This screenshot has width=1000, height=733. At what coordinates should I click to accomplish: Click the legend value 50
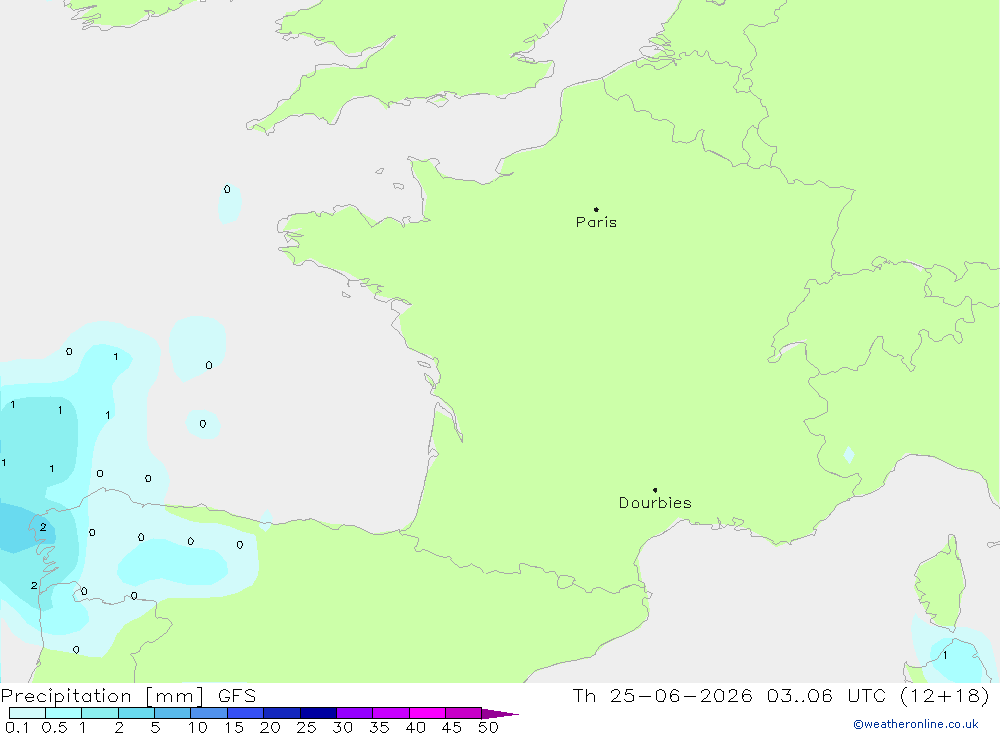coord(488,727)
